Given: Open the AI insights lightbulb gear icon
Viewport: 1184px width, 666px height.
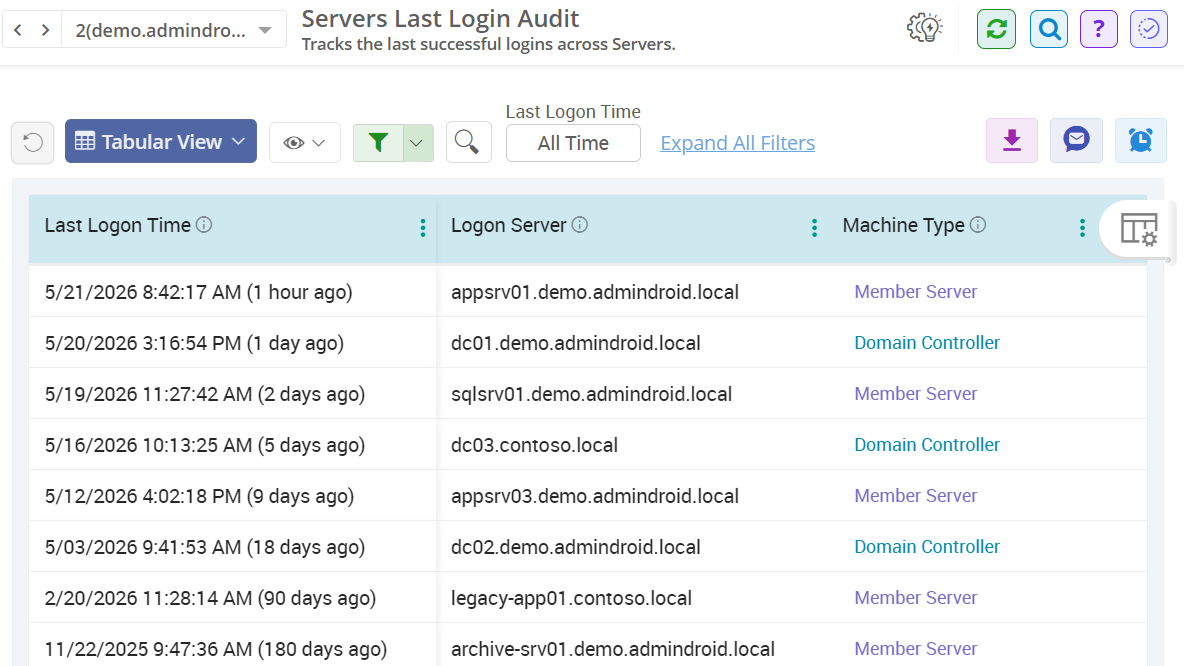Looking at the screenshot, I should (924, 29).
